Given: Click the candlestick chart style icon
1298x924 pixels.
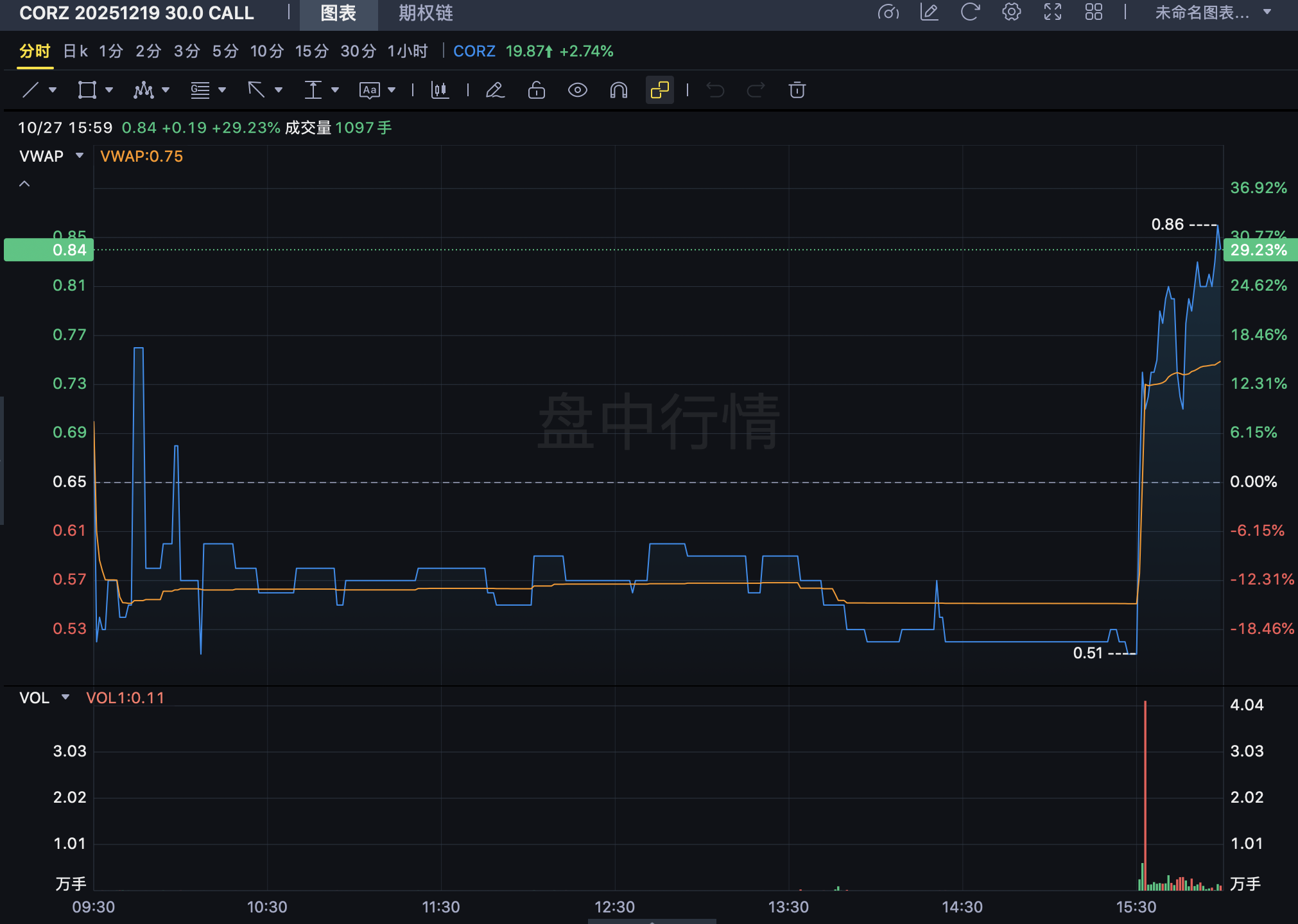Looking at the screenshot, I should (440, 90).
